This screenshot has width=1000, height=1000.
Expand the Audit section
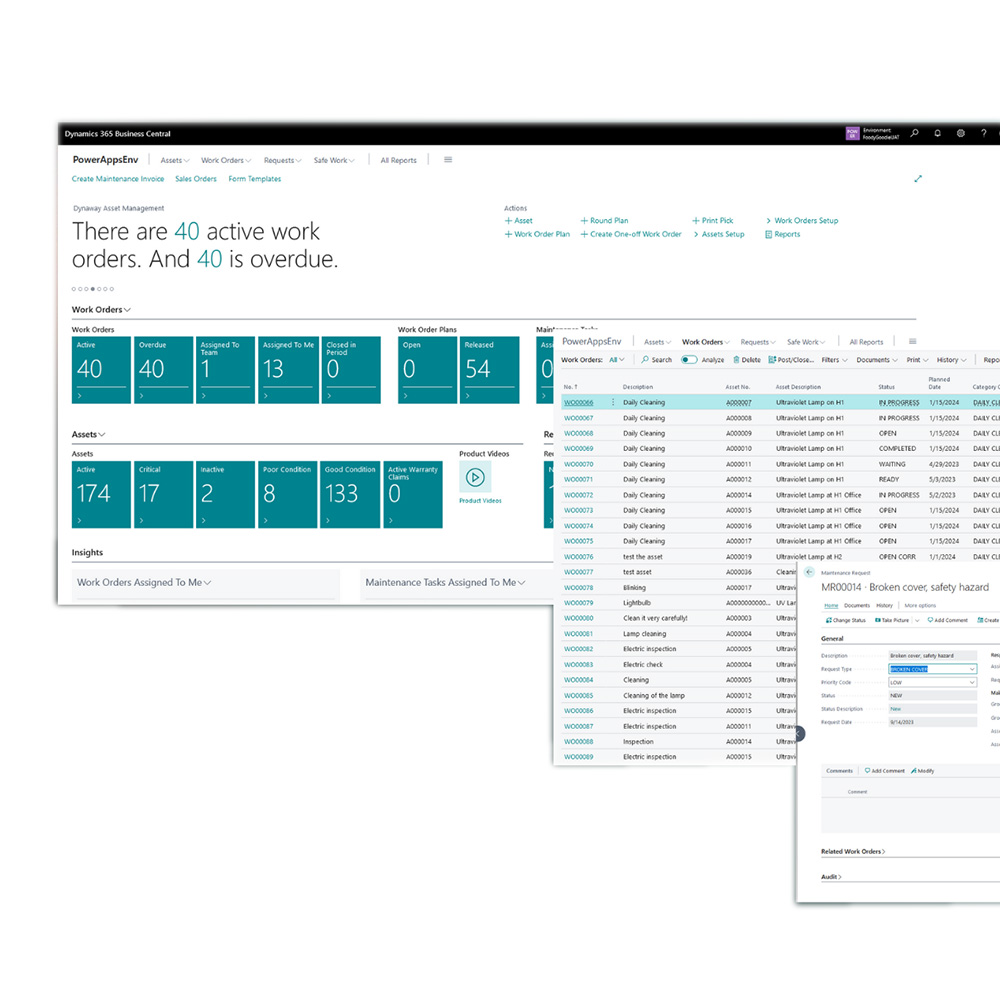click(831, 877)
